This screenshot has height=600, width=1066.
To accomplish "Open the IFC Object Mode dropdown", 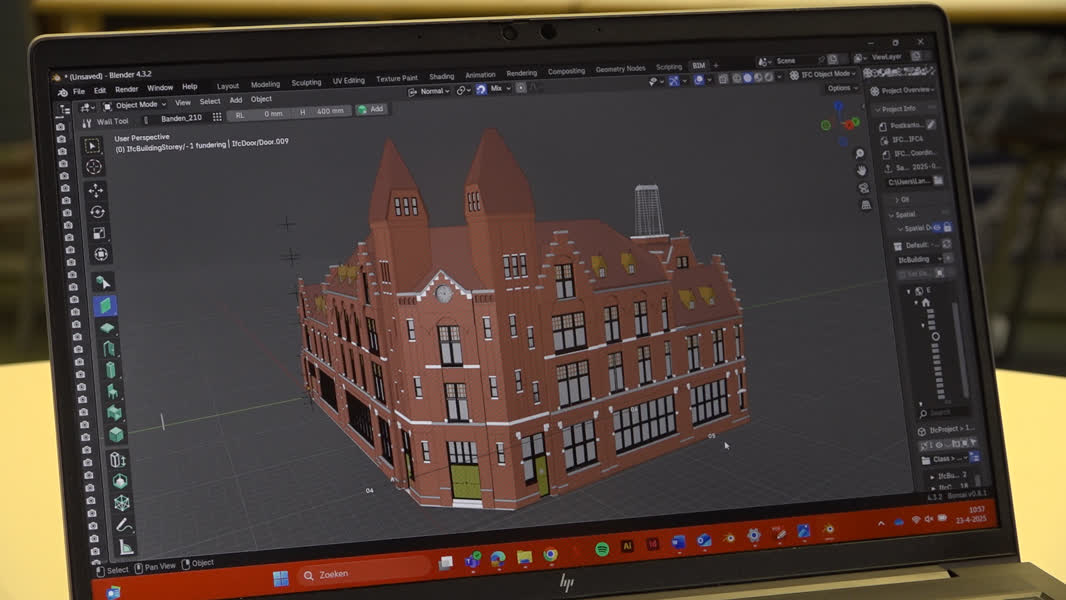I will [826, 74].
